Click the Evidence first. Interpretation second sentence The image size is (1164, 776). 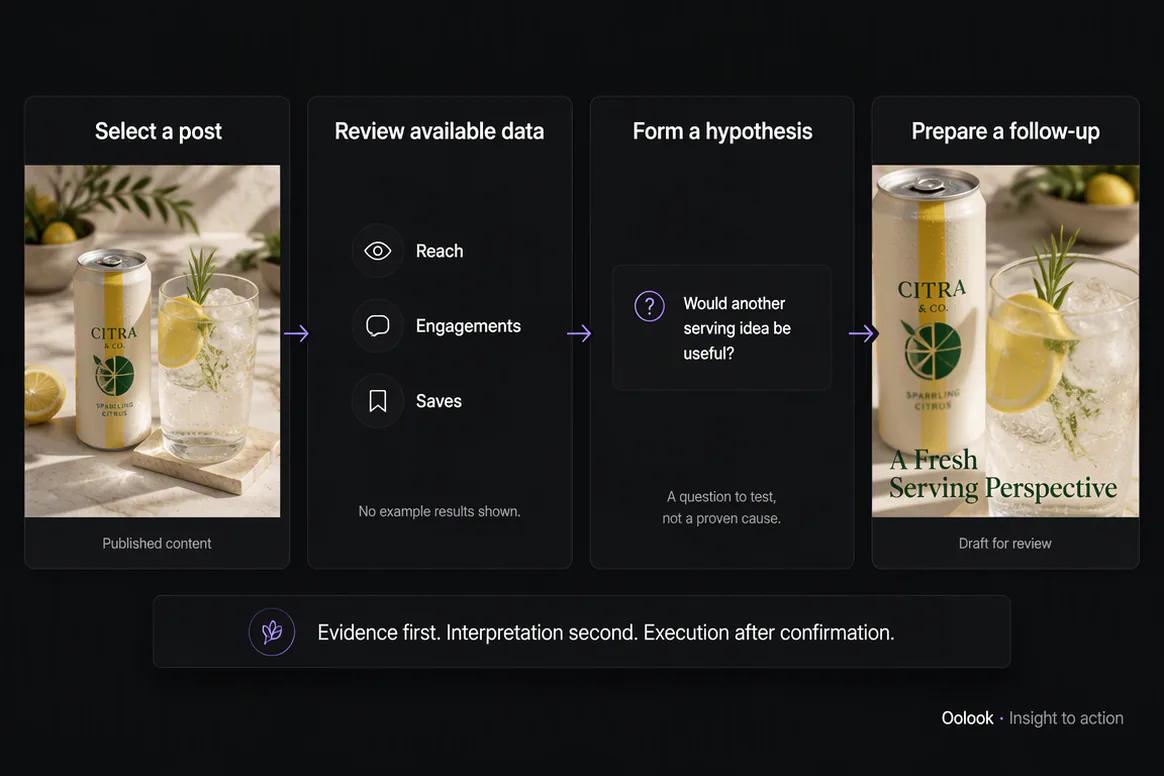(x=606, y=633)
